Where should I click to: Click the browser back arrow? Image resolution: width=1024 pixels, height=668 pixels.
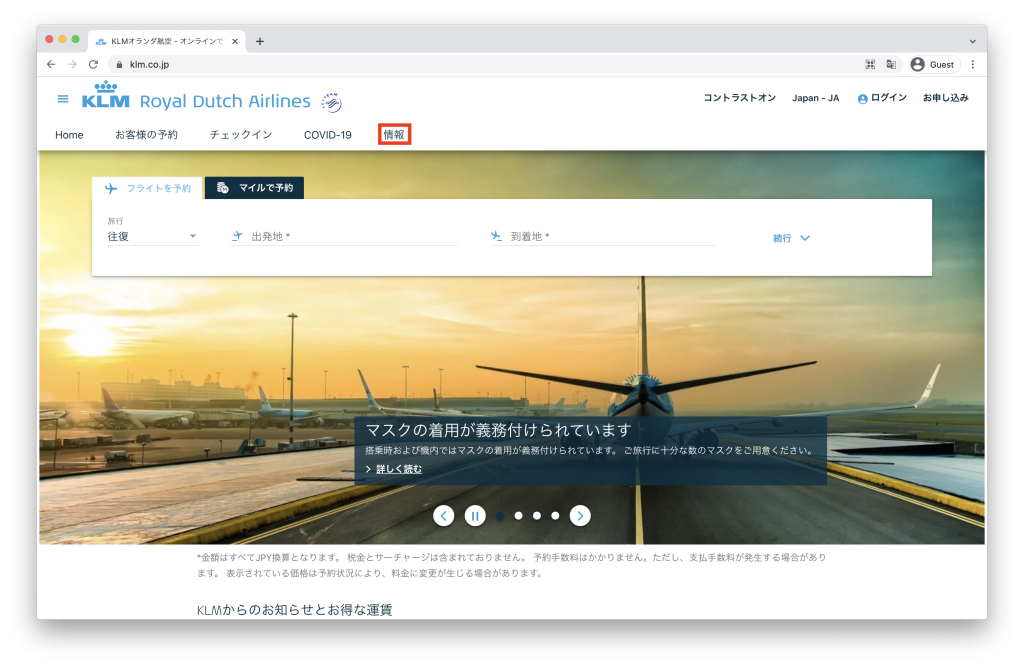tap(52, 64)
